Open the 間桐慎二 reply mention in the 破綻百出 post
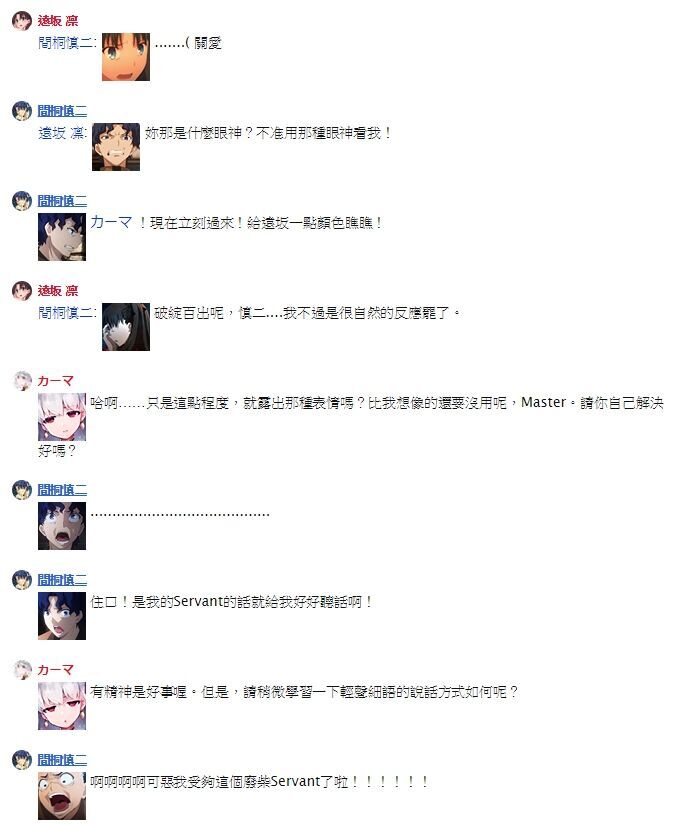 click(67, 313)
